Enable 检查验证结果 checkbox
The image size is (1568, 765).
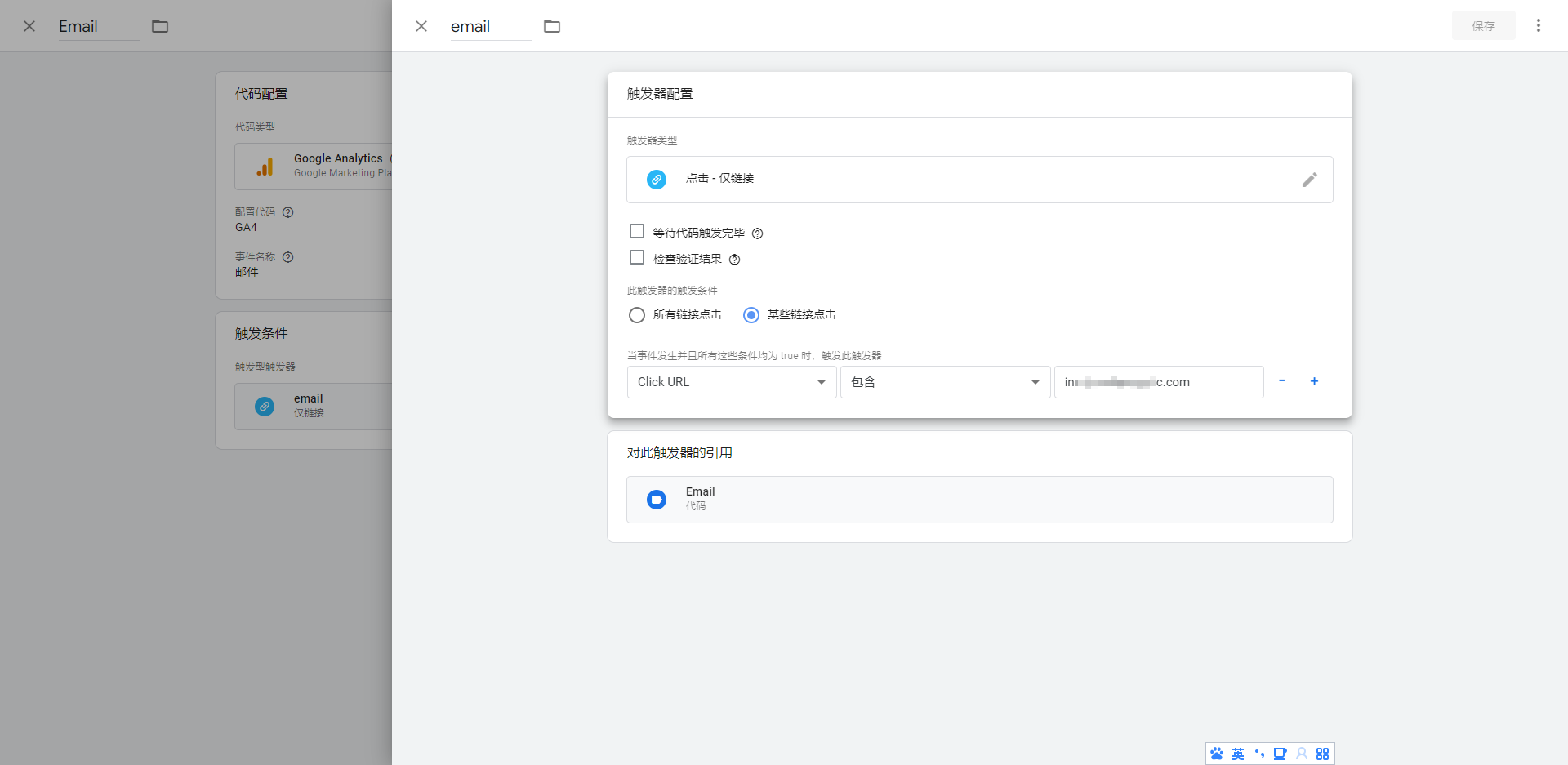(x=637, y=258)
